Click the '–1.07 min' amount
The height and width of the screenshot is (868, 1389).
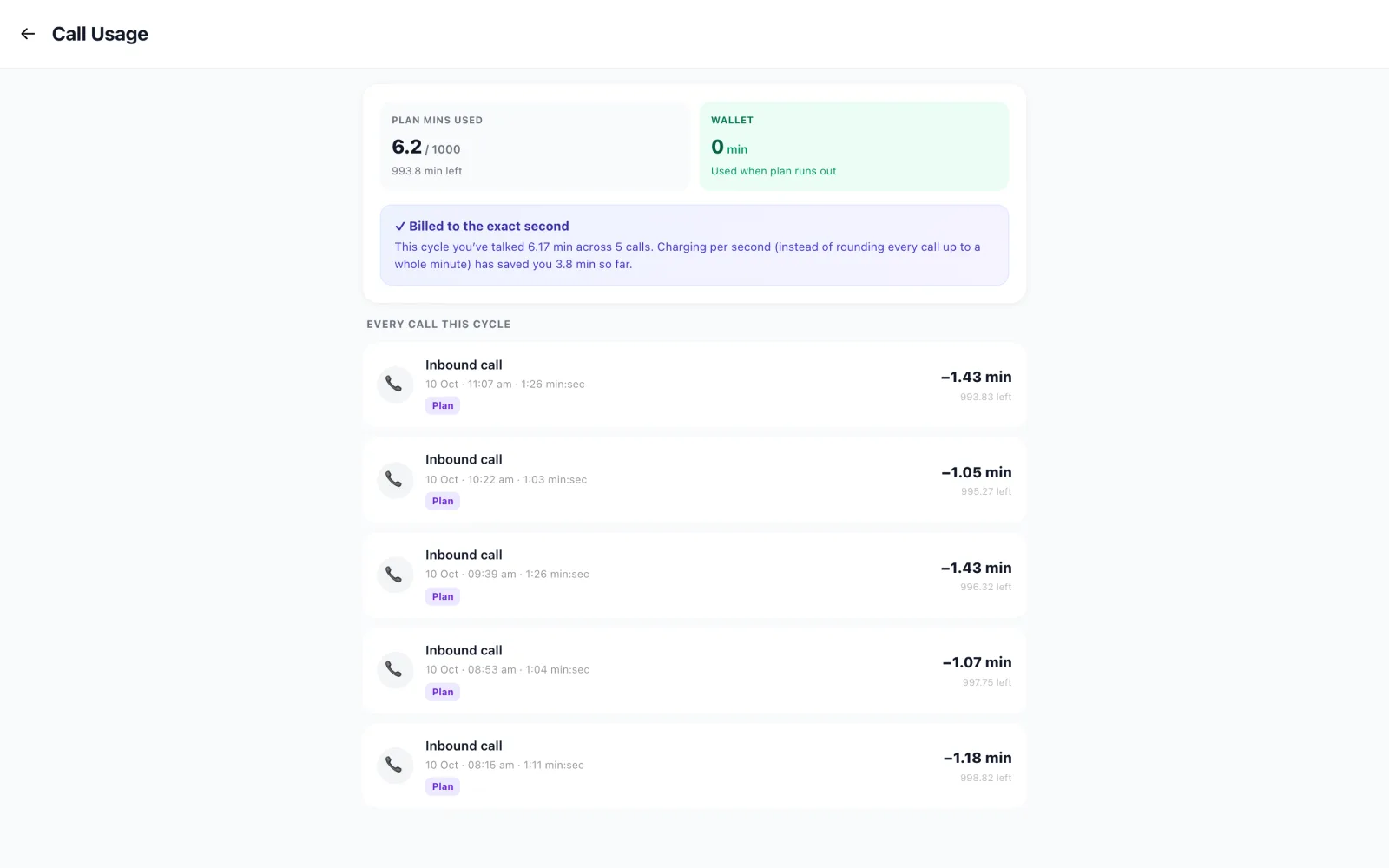coord(978,662)
